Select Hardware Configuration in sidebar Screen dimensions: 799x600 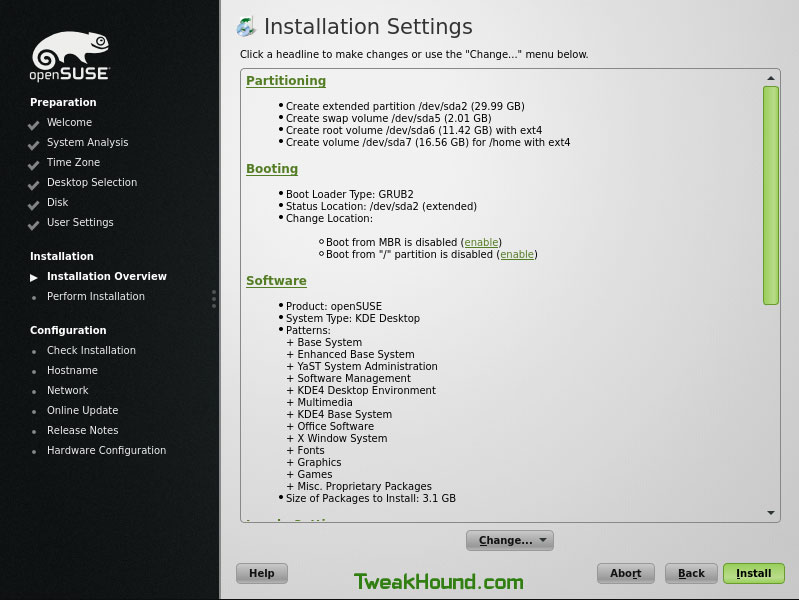point(106,451)
